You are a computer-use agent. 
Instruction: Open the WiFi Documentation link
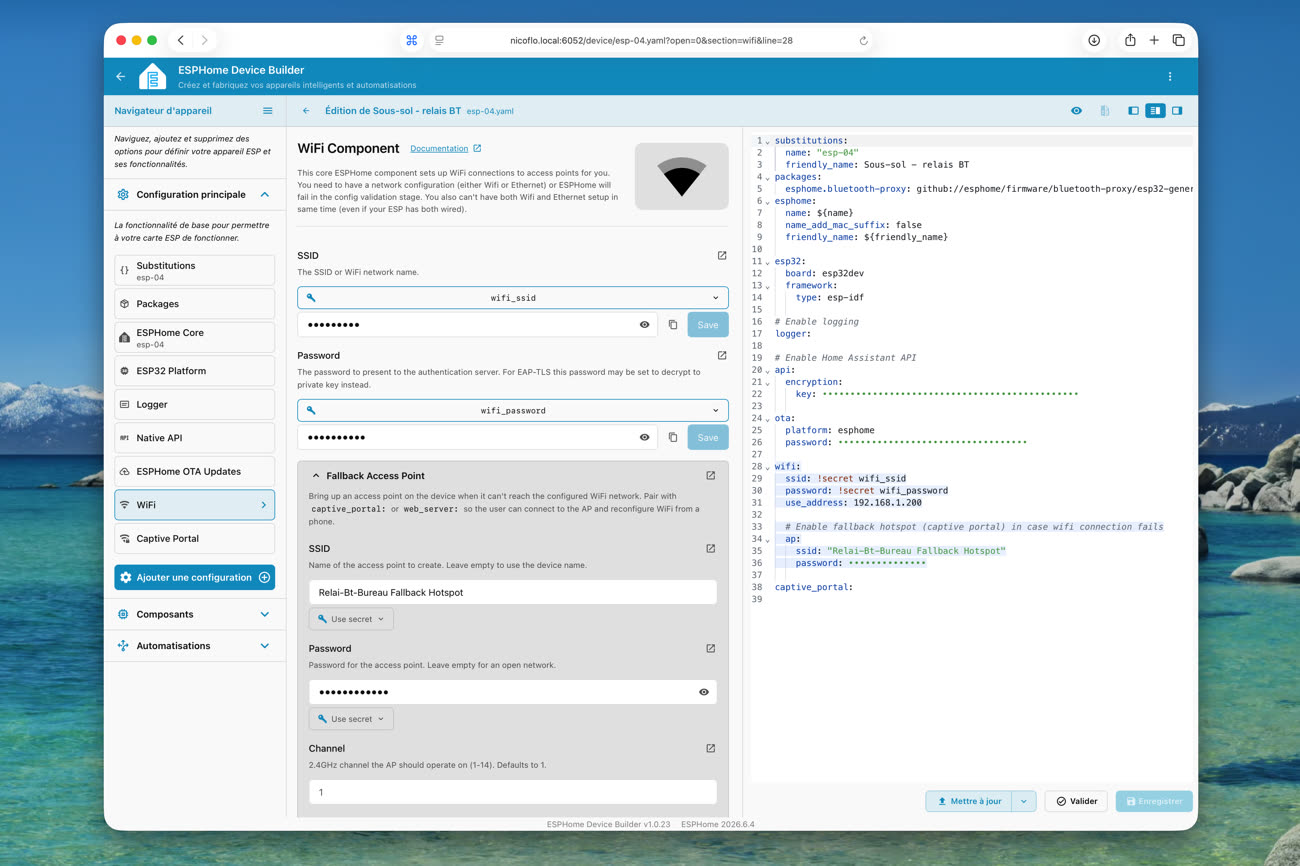click(439, 149)
